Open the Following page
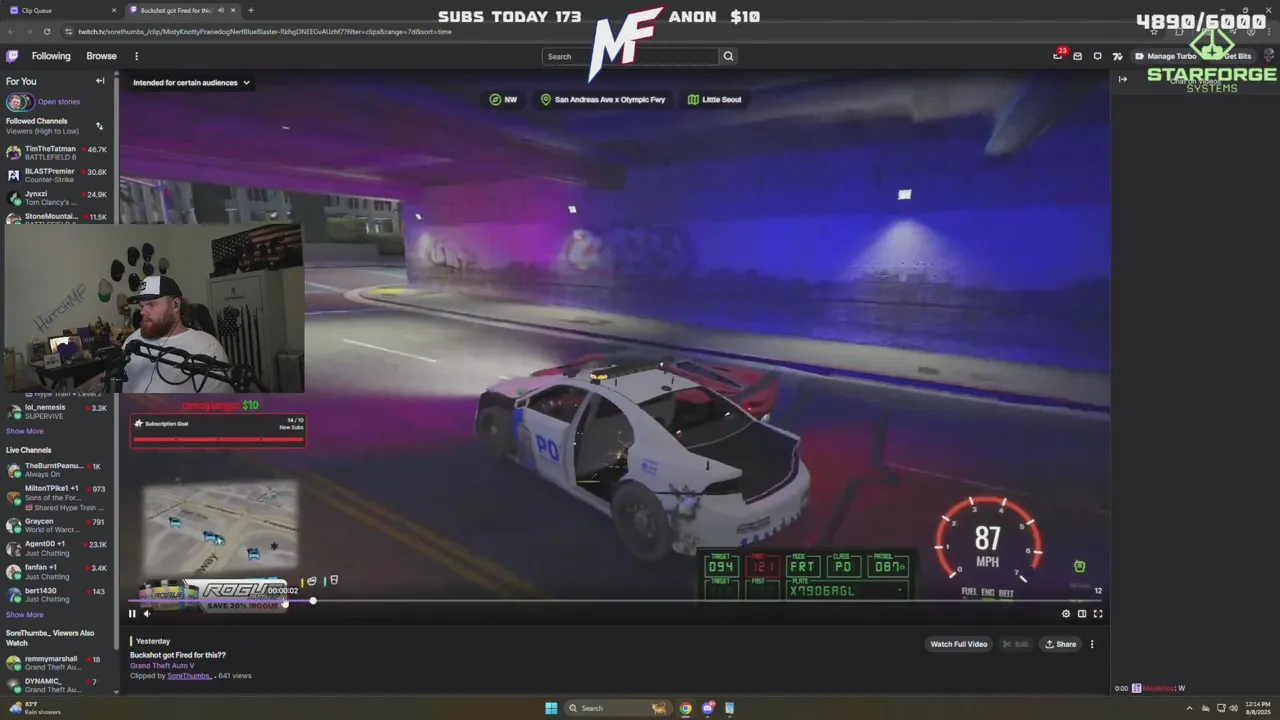The width and height of the screenshot is (1280, 720). pos(51,56)
